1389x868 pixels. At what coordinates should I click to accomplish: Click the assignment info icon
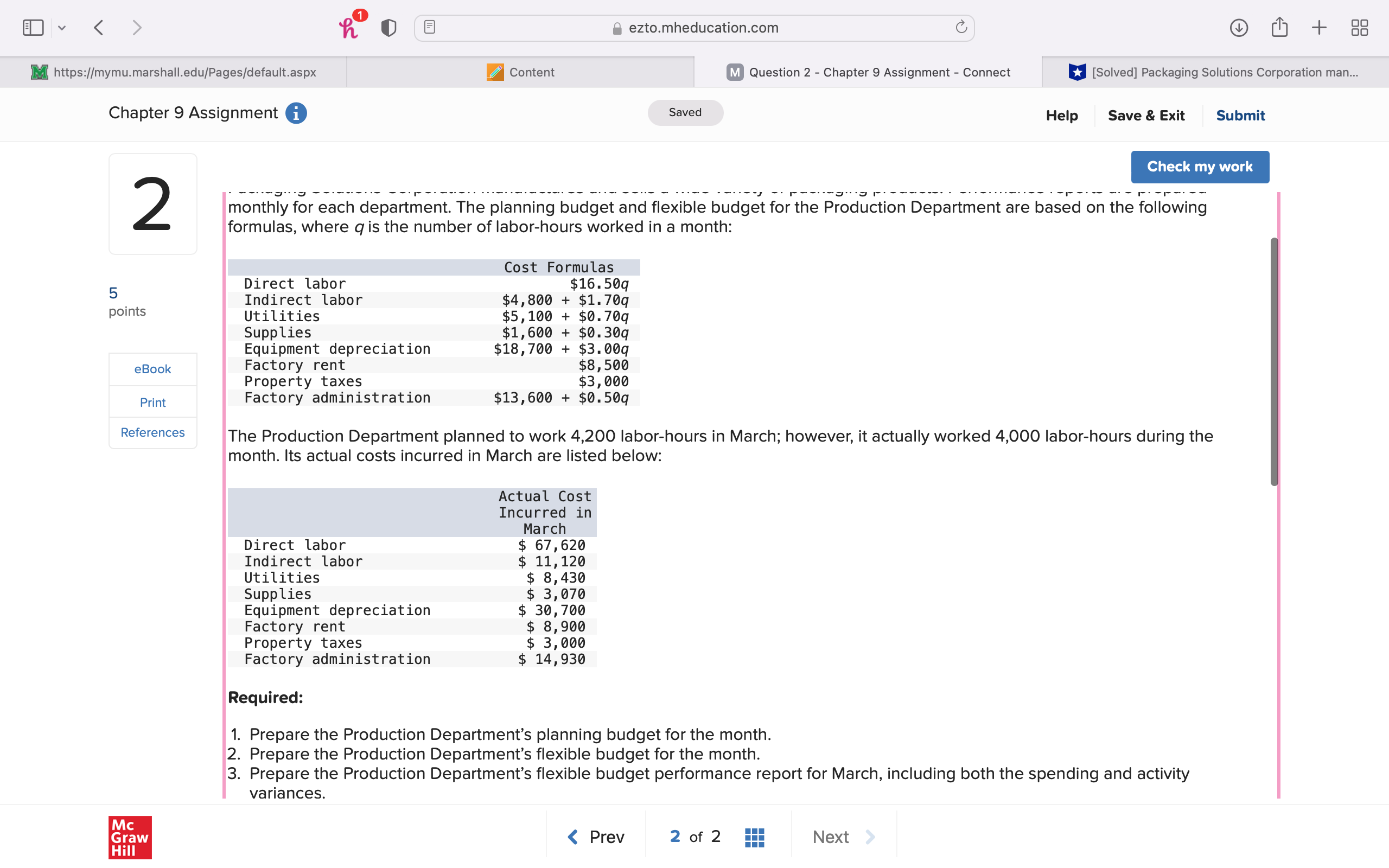pos(296,113)
